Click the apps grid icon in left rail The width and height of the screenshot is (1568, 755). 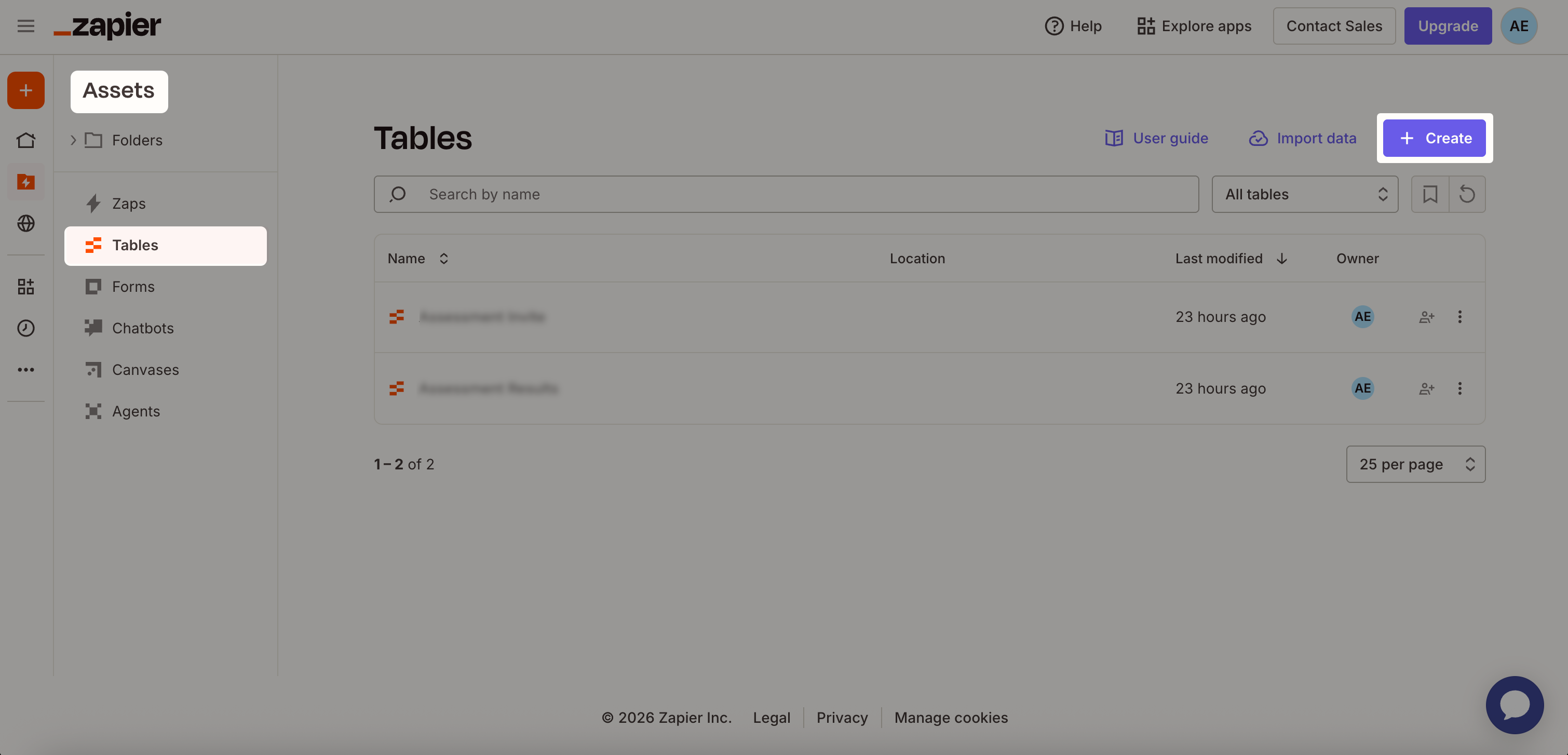click(x=25, y=287)
